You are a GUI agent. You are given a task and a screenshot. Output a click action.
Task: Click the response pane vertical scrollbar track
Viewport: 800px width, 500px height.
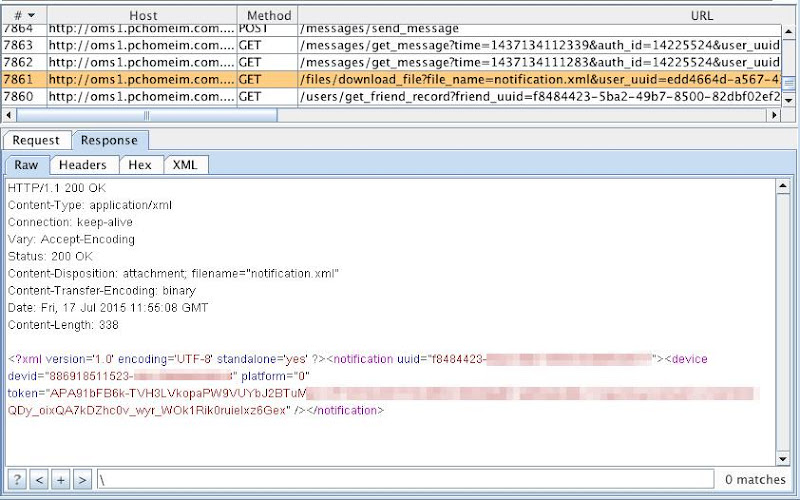(x=783, y=322)
